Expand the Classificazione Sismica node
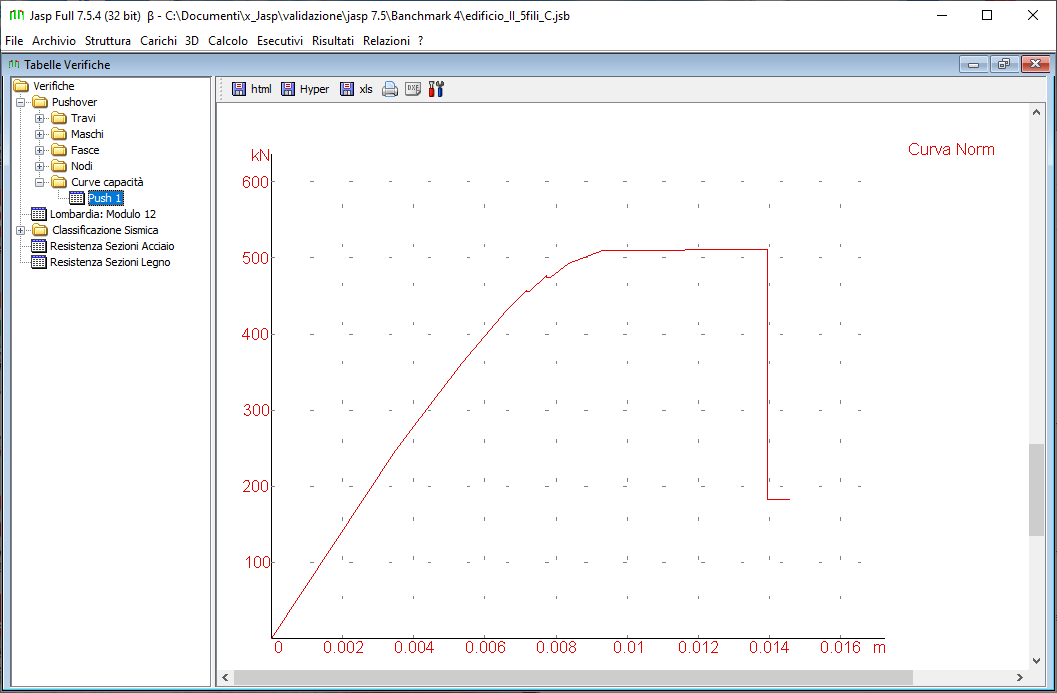This screenshot has height=693, width=1057. point(21,231)
